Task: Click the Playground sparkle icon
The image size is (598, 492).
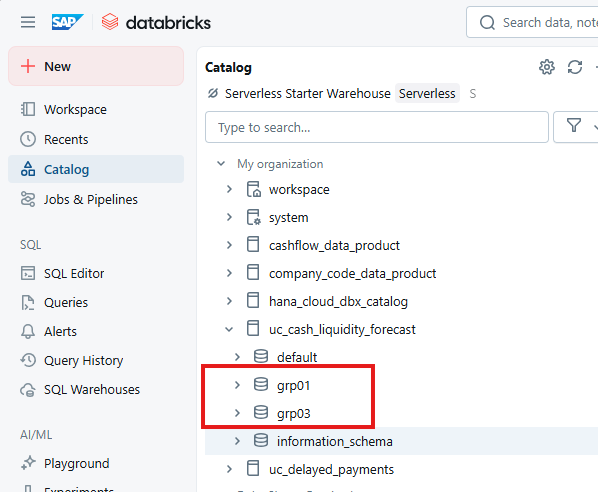Action: click(28, 463)
